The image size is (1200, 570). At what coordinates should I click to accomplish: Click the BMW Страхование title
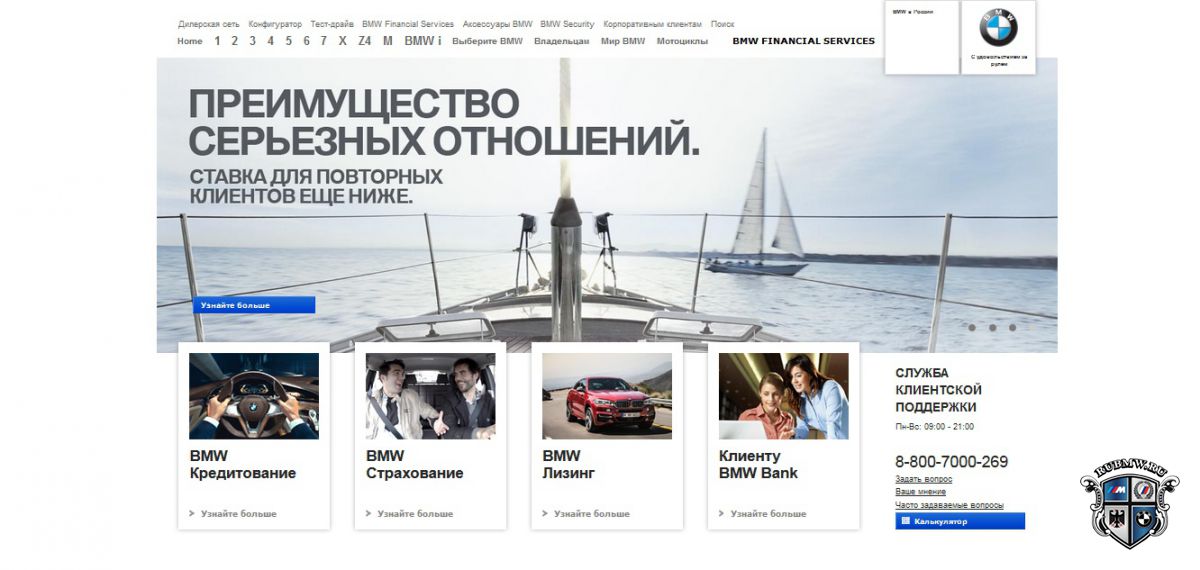pos(414,464)
